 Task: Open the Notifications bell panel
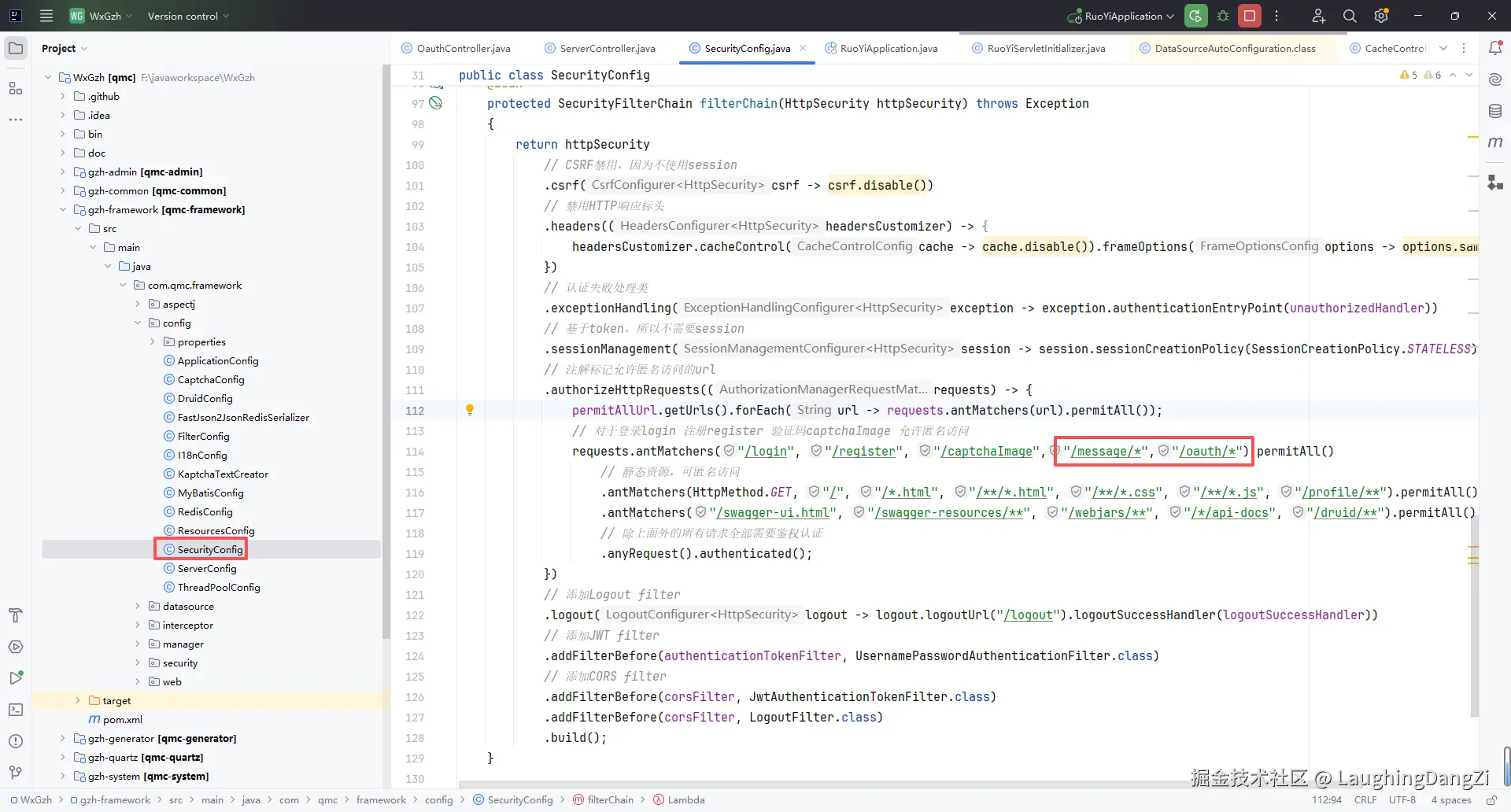click(x=1495, y=48)
